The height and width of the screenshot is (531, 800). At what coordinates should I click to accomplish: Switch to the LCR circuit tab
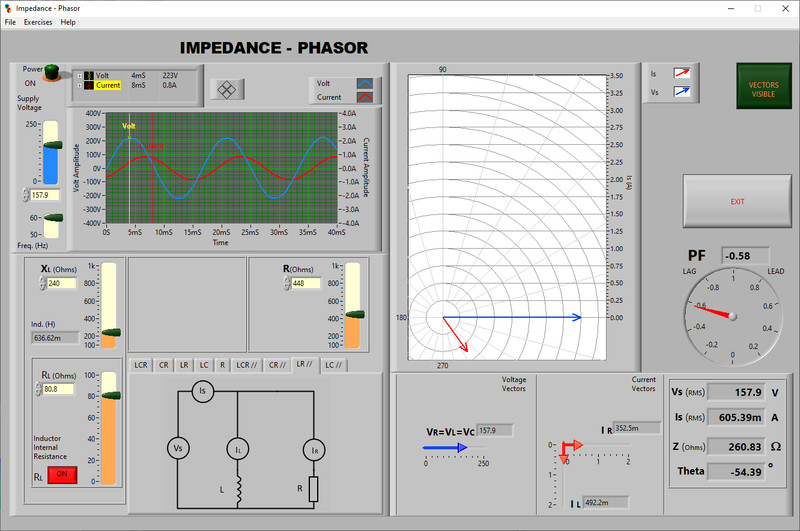141,365
